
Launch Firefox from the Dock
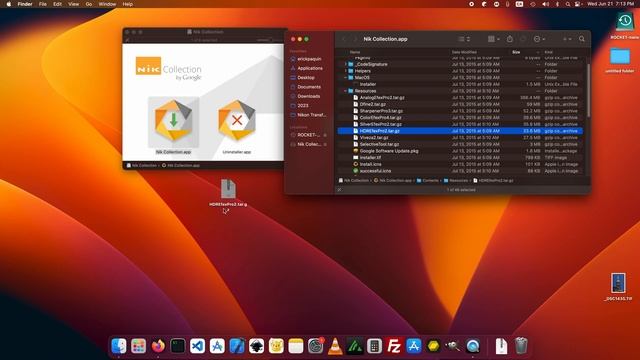[158, 346]
